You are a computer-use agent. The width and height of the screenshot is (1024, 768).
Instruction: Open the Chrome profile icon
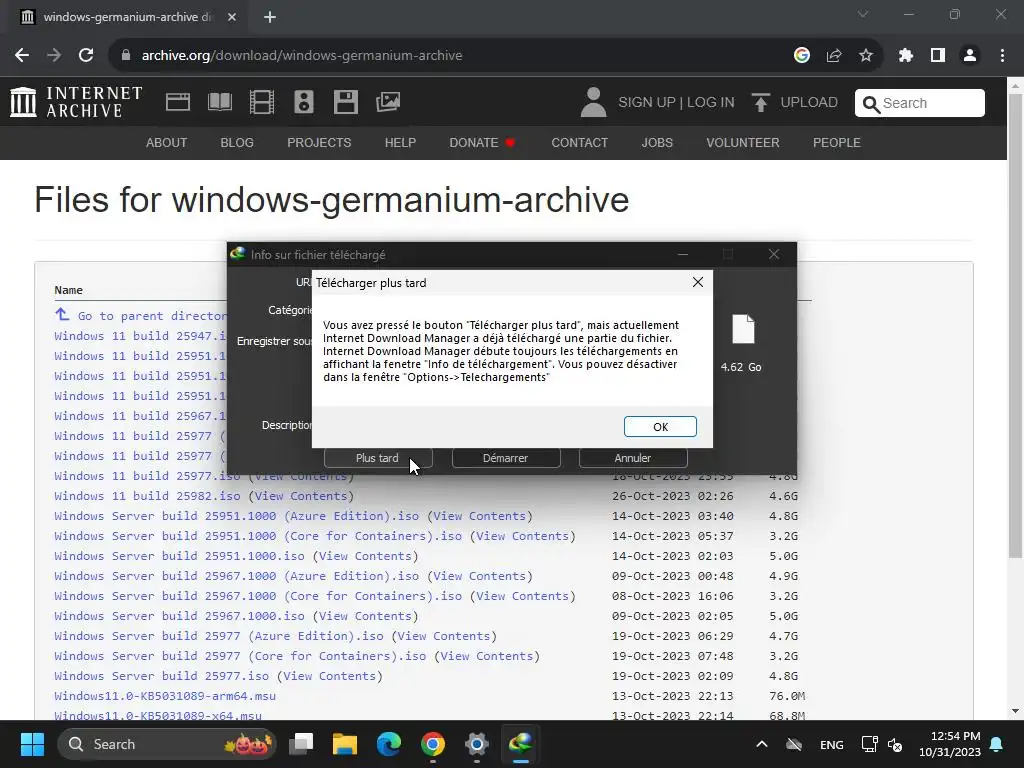(970, 56)
